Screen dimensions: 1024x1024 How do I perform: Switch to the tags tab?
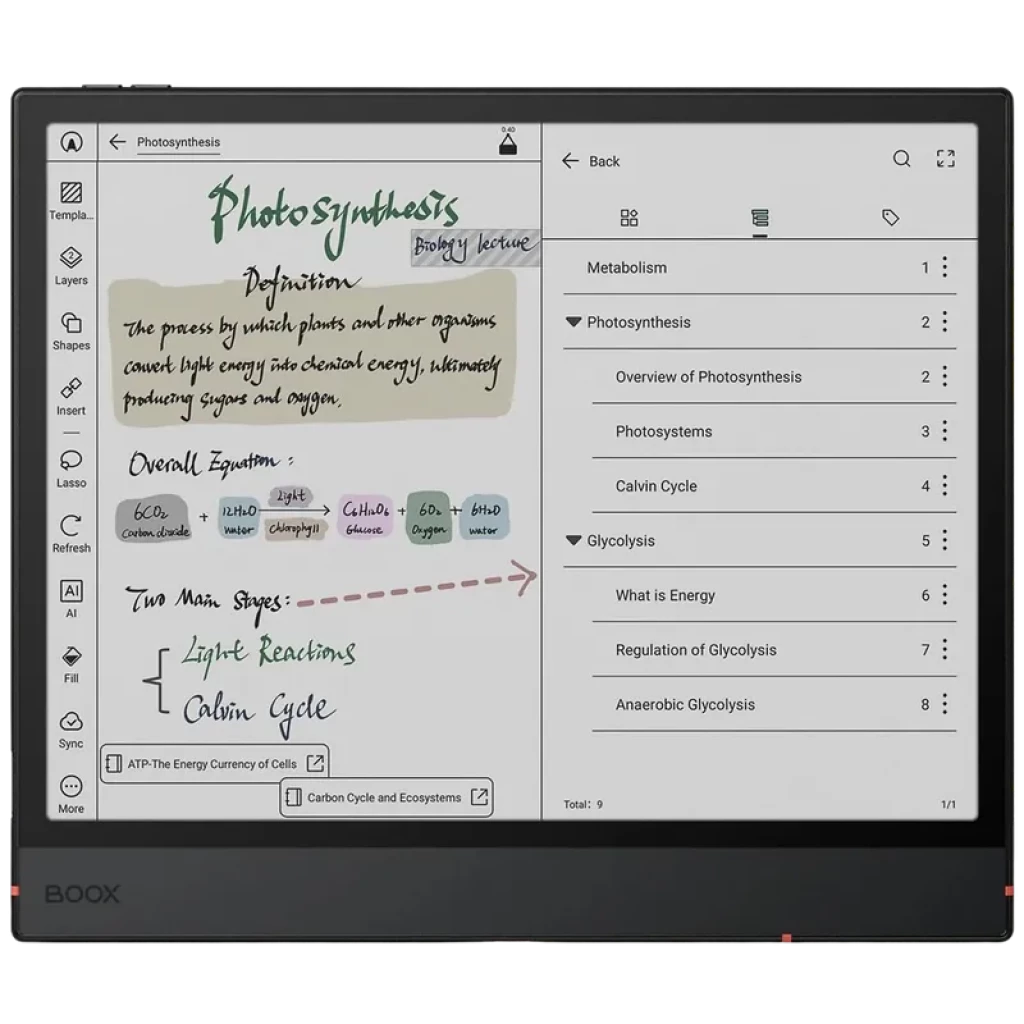click(x=890, y=217)
